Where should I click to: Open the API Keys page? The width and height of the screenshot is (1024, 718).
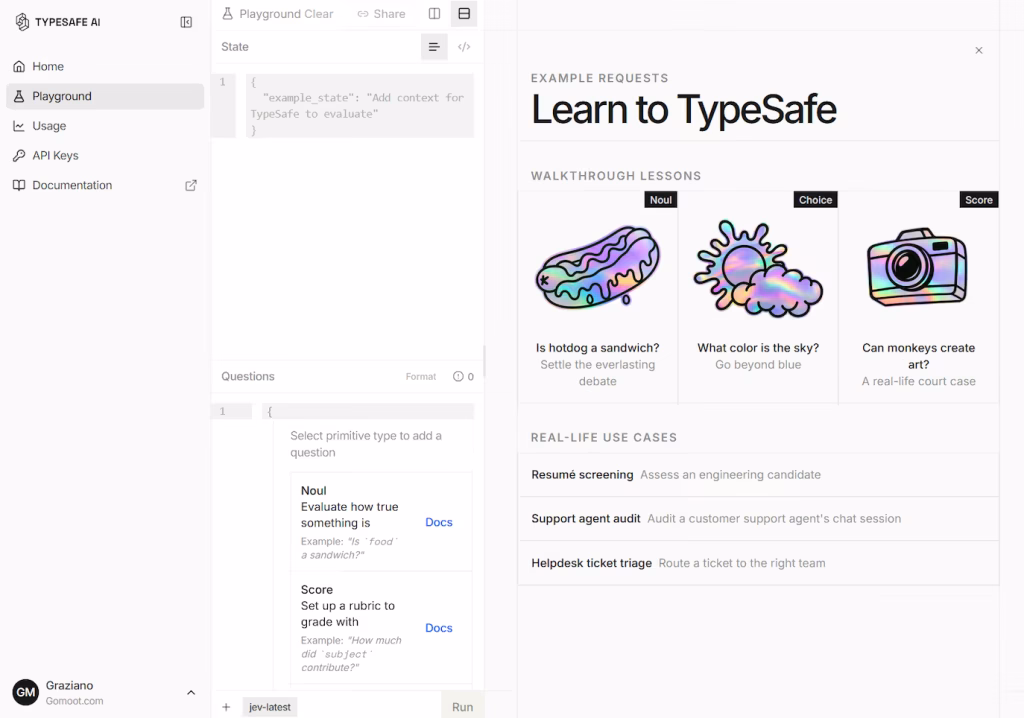click(105, 155)
